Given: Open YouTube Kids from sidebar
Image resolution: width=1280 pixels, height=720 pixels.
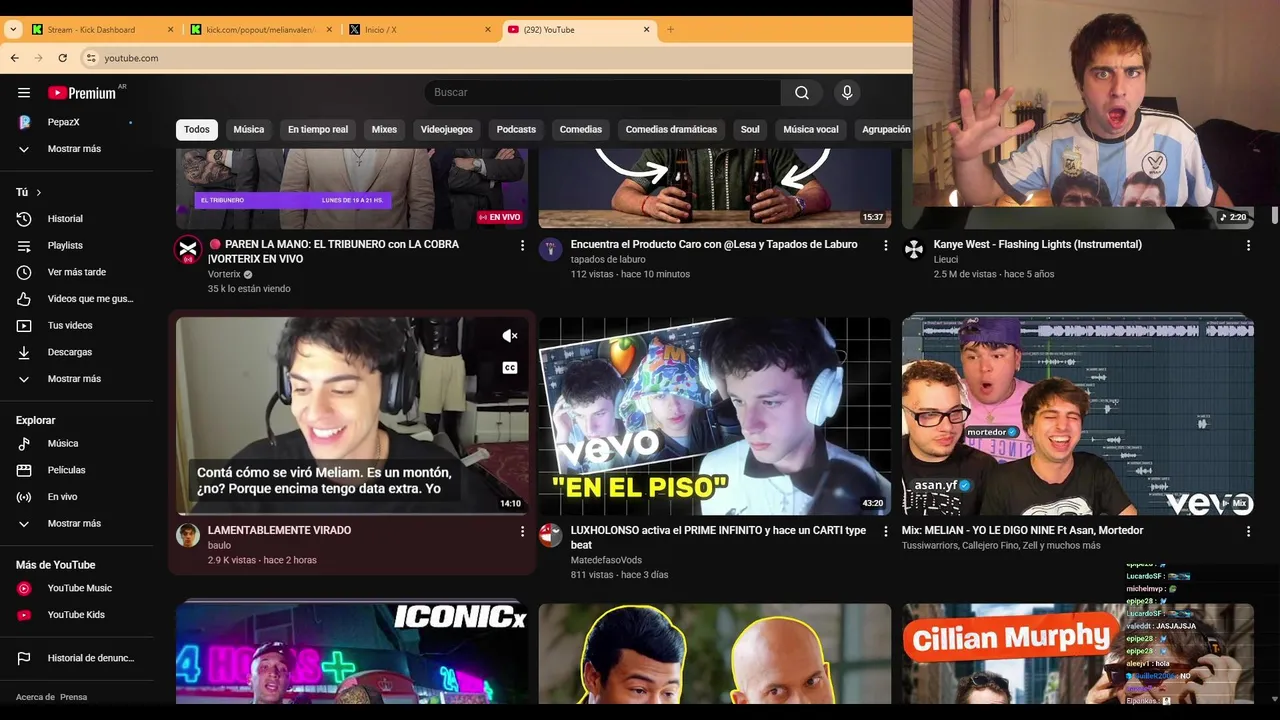Looking at the screenshot, I should 76,615.
